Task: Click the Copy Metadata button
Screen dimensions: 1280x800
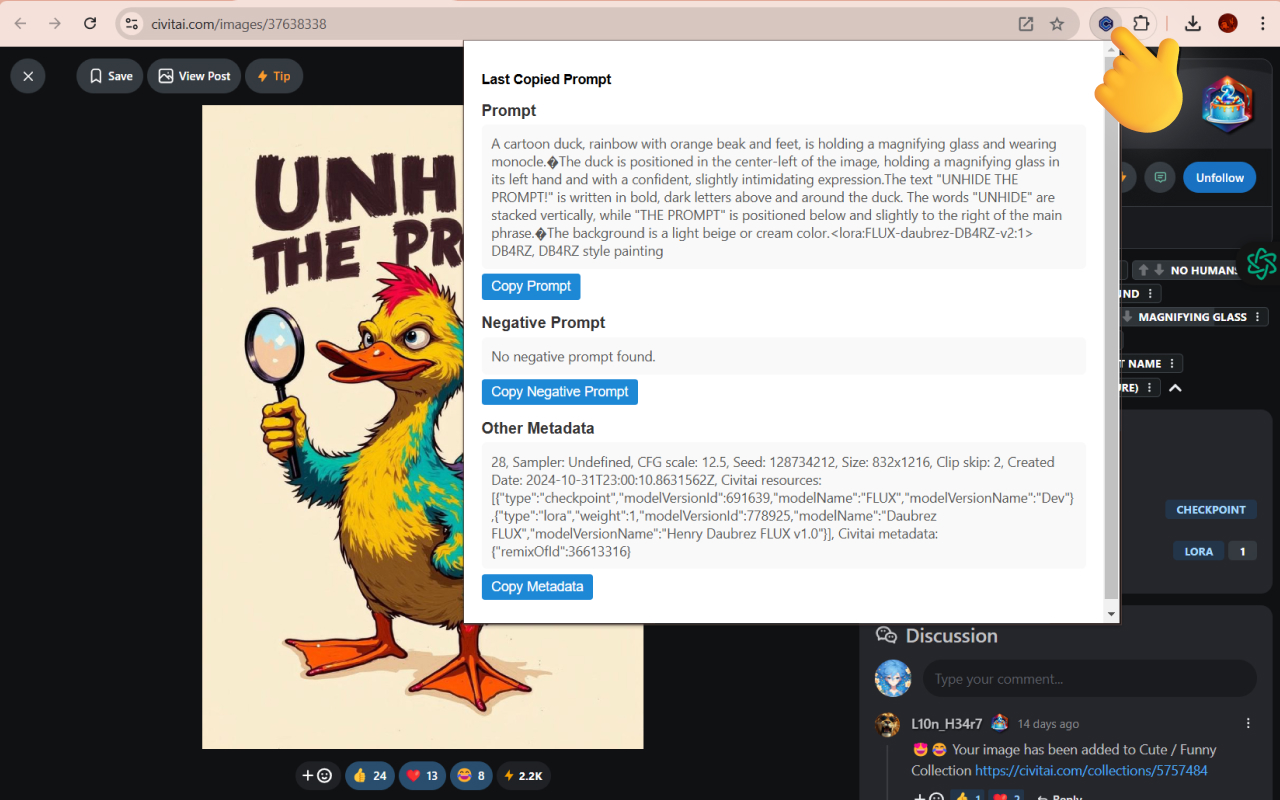Action: tap(537, 587)
